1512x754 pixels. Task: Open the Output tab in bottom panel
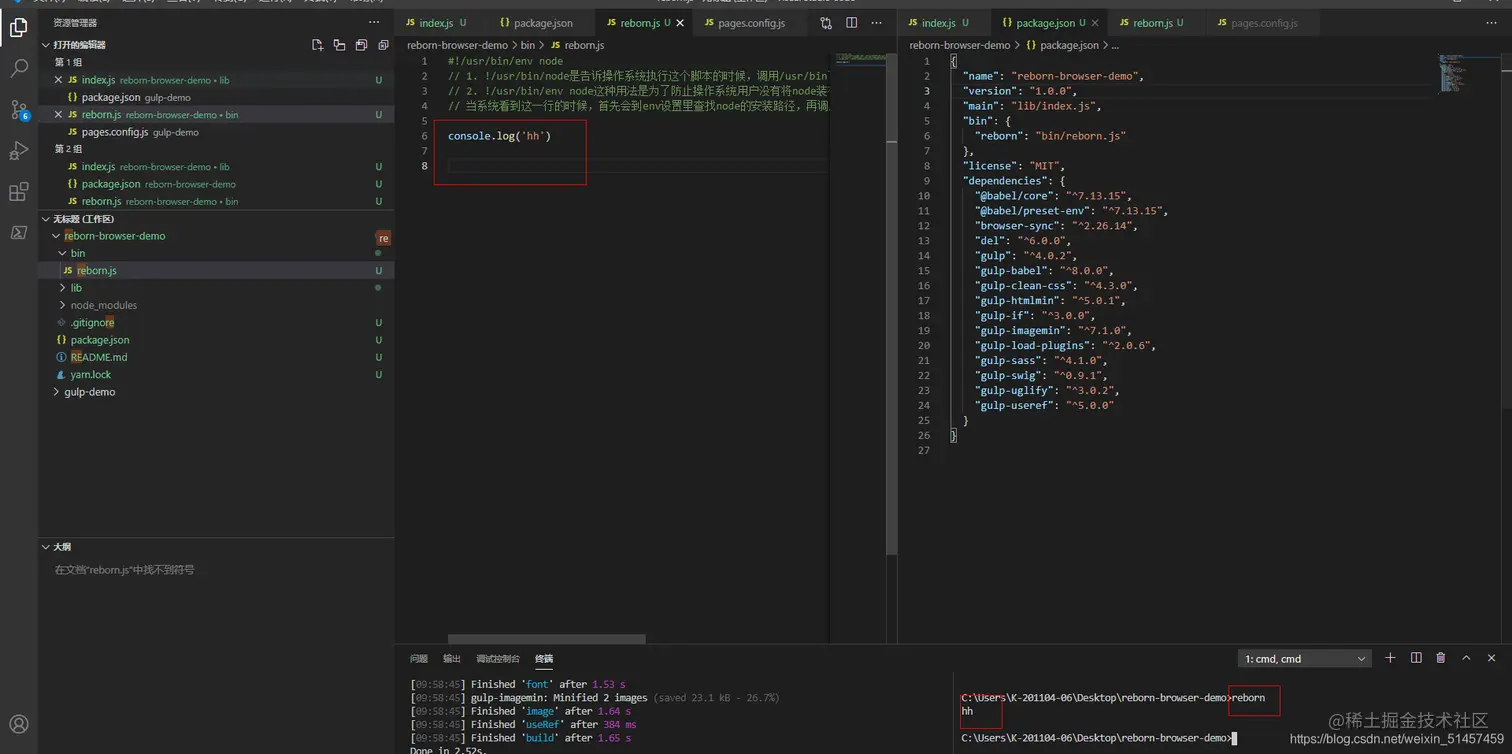coord(452,659)
